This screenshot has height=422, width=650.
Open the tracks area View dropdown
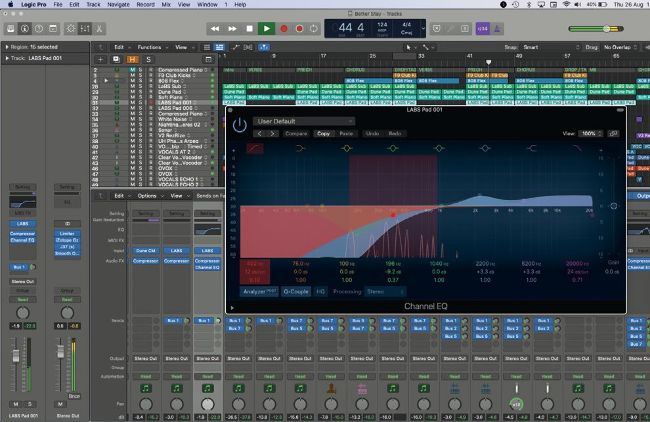coord(184,47)
